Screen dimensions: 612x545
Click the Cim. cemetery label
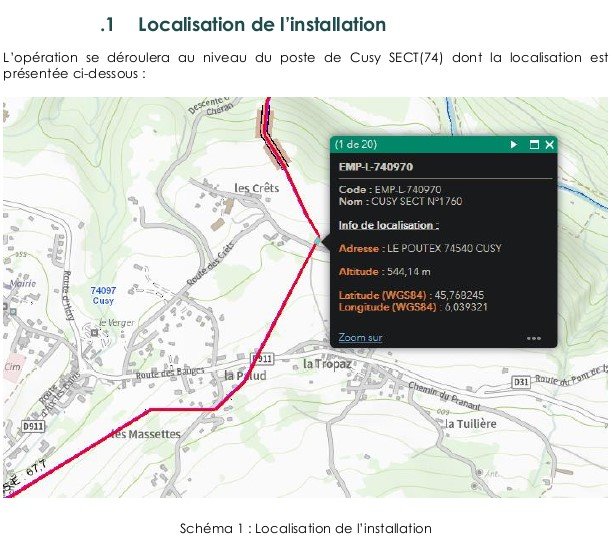pos(12,367)
